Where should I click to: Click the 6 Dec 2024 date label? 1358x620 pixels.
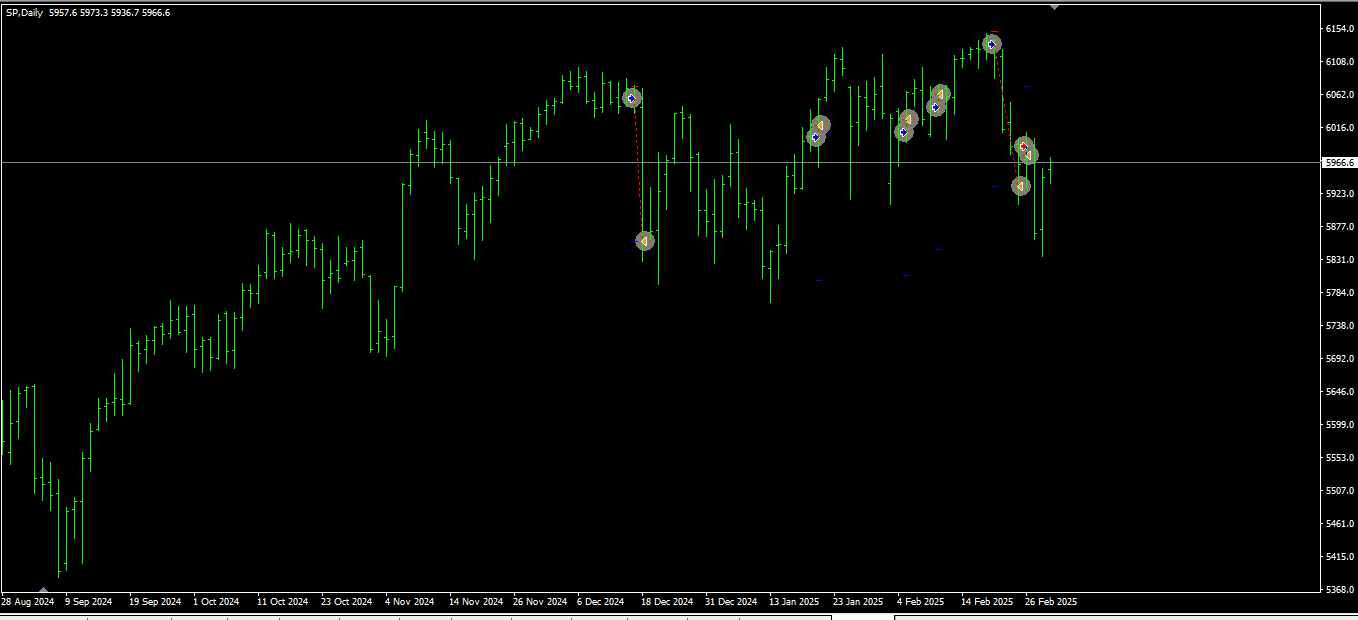[x=601, y=602]
